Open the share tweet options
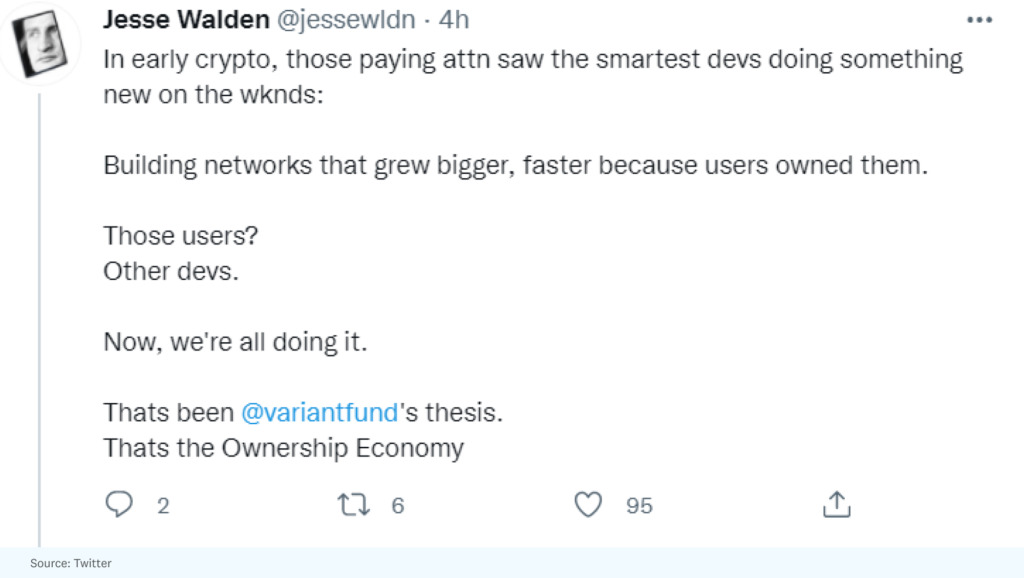The height and width of the screenshot is (578, 1024). coord(835,505)
